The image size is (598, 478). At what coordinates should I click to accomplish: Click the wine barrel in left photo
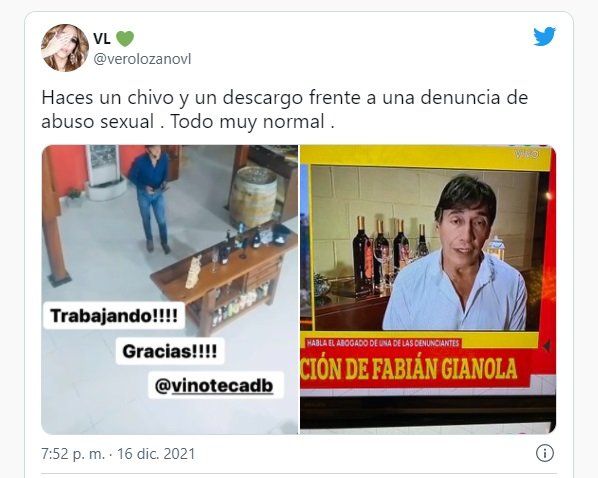pos(254,196)
